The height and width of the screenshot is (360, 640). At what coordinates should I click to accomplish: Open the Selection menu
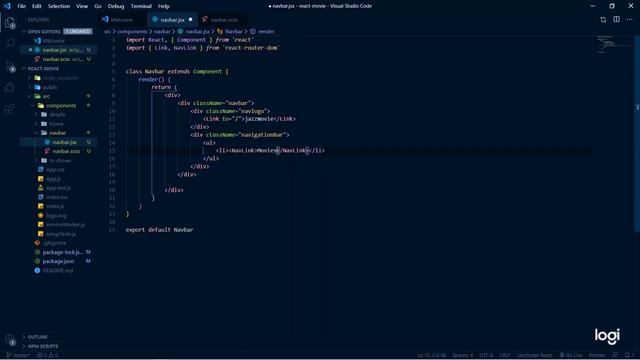coord(59,6)
